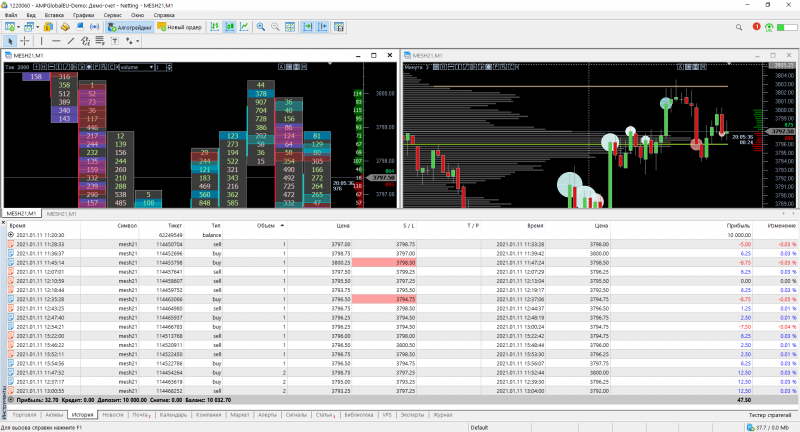This screenshot has width=800, height=432.
Task: Open the Торговля tab
Action: click(24, 415)
